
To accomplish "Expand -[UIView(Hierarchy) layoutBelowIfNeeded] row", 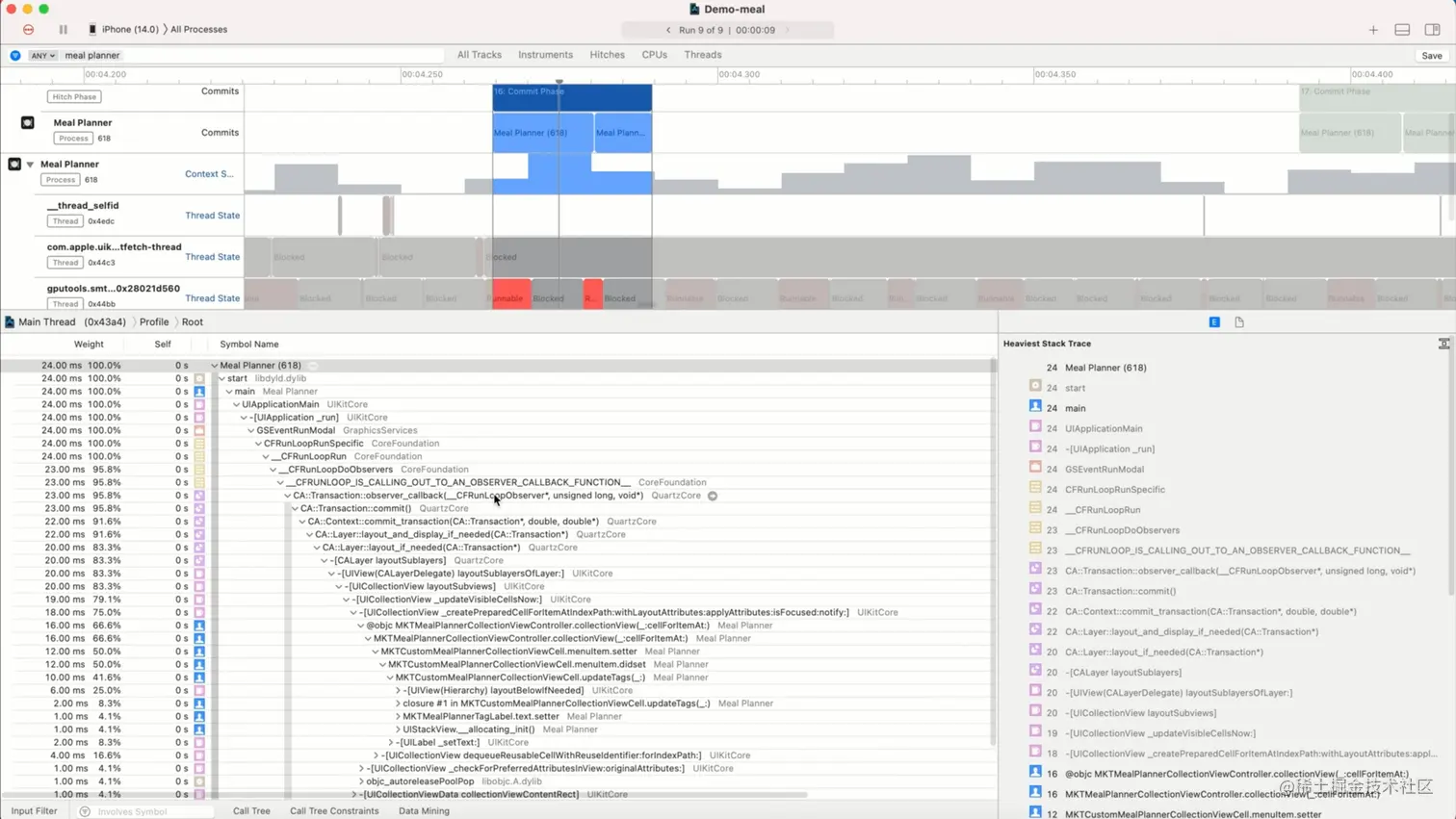I will click(x=398, y=690).
